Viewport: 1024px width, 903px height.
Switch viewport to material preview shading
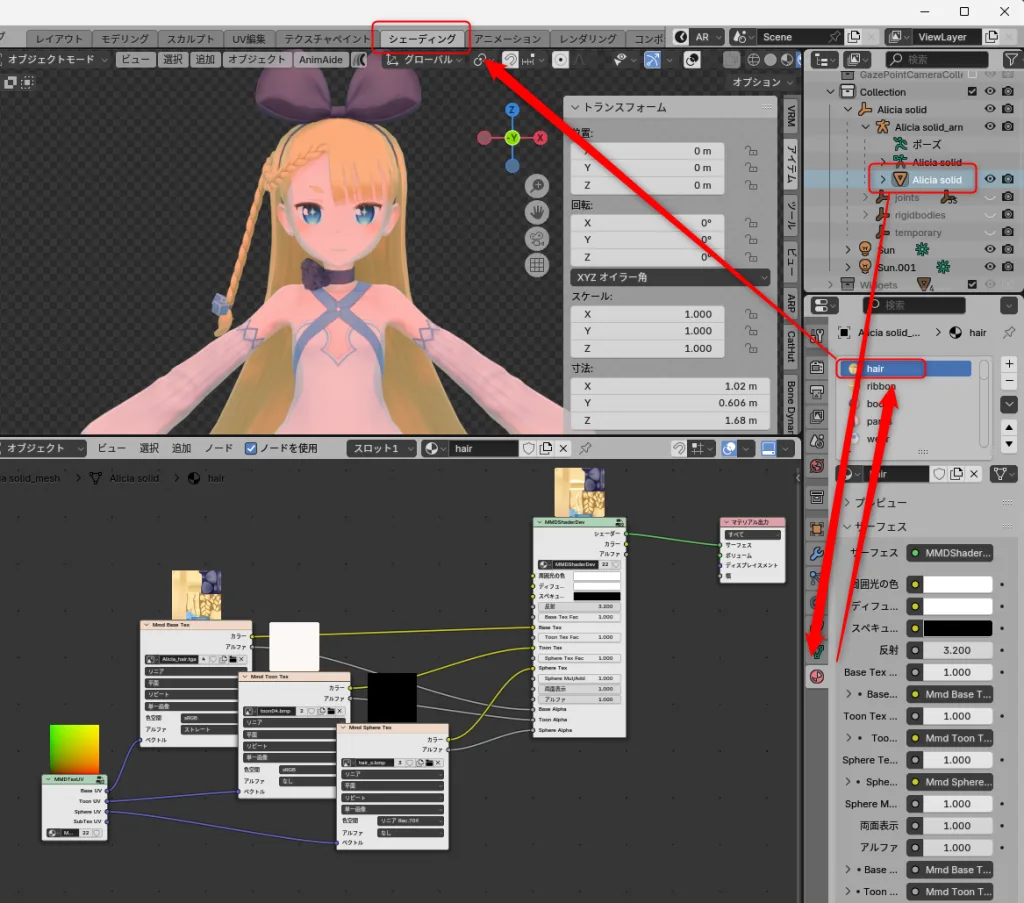point(788,60)
